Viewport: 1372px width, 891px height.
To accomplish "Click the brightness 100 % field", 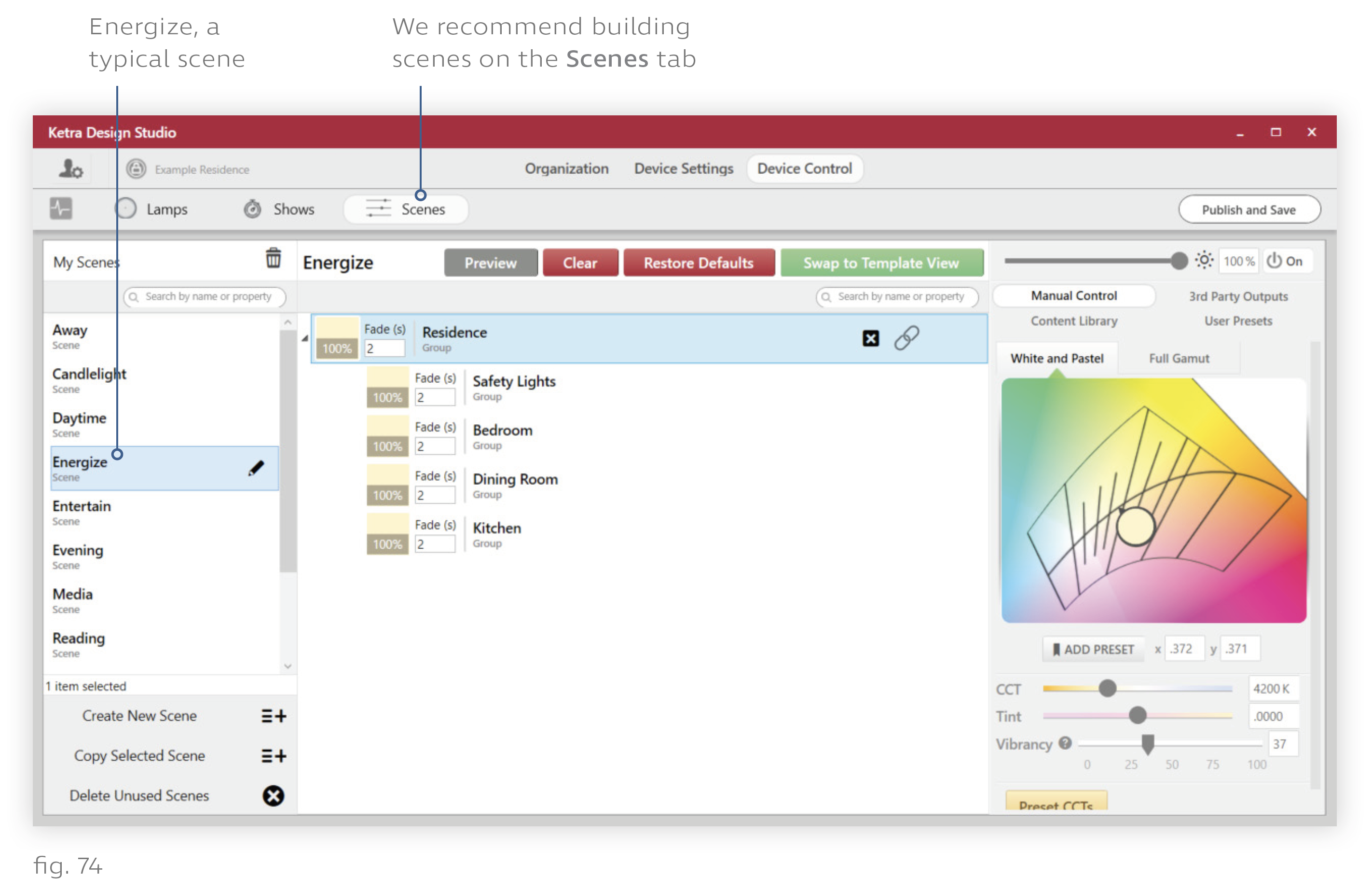I will coord(1238,261).
